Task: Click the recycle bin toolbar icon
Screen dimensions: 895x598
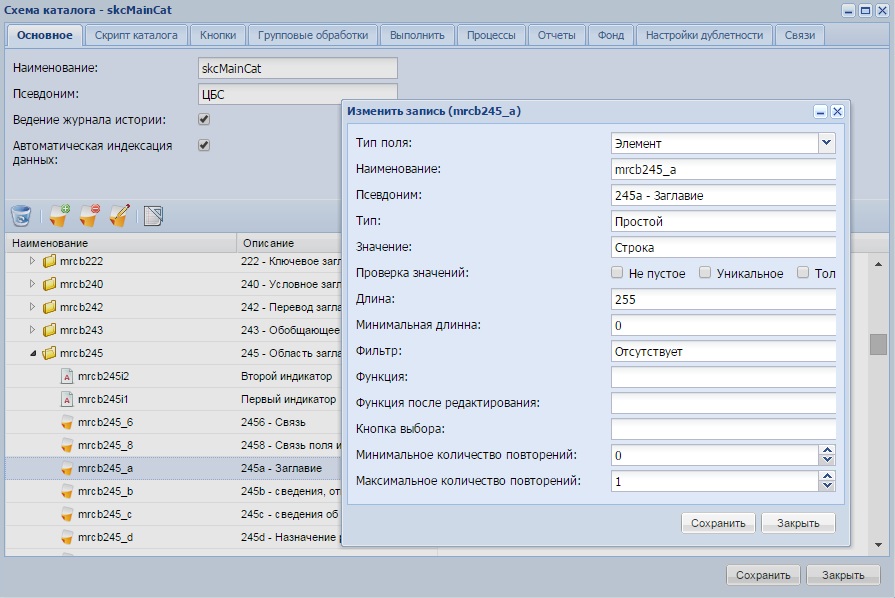Action: [x=21, y=216]
